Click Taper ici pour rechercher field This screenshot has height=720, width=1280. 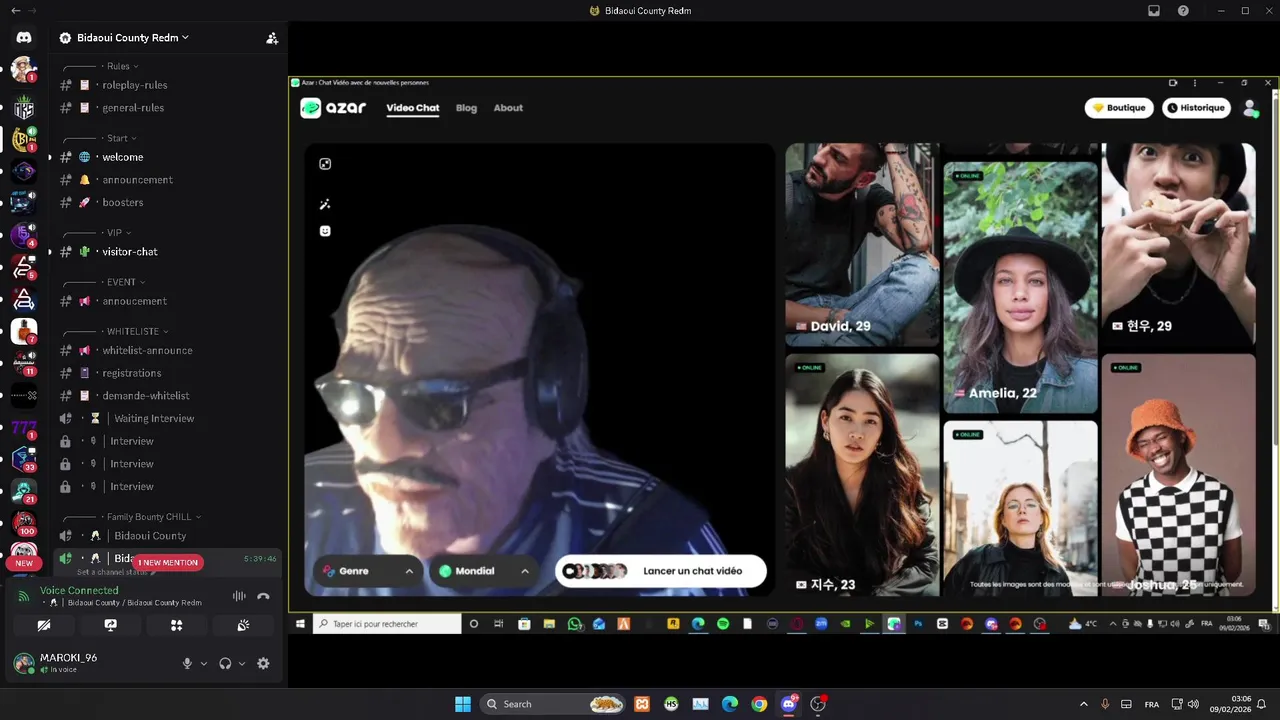pyautogui.click(x=386, y=624)
